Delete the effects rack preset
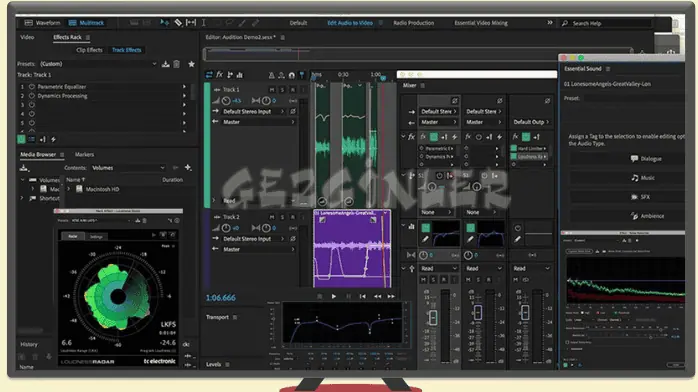 tap(177, 64)
